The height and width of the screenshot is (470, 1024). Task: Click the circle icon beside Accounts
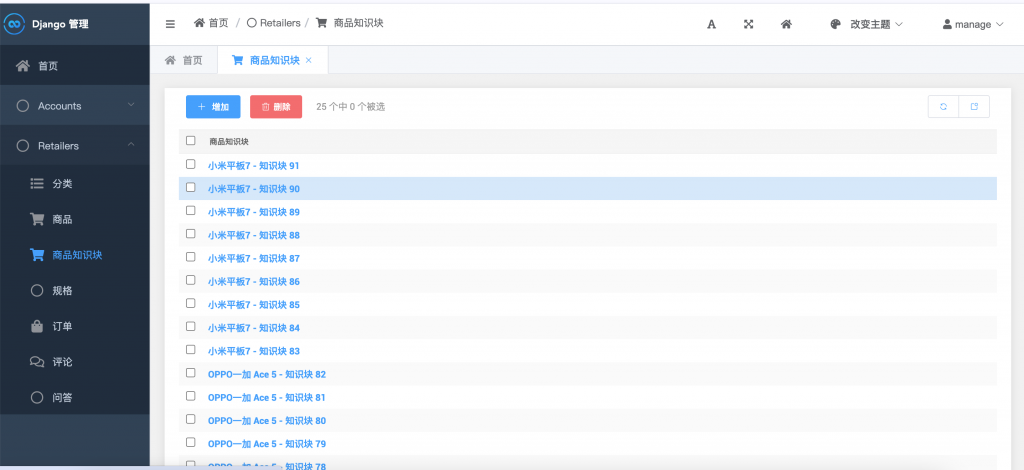[x=23, y=106]
